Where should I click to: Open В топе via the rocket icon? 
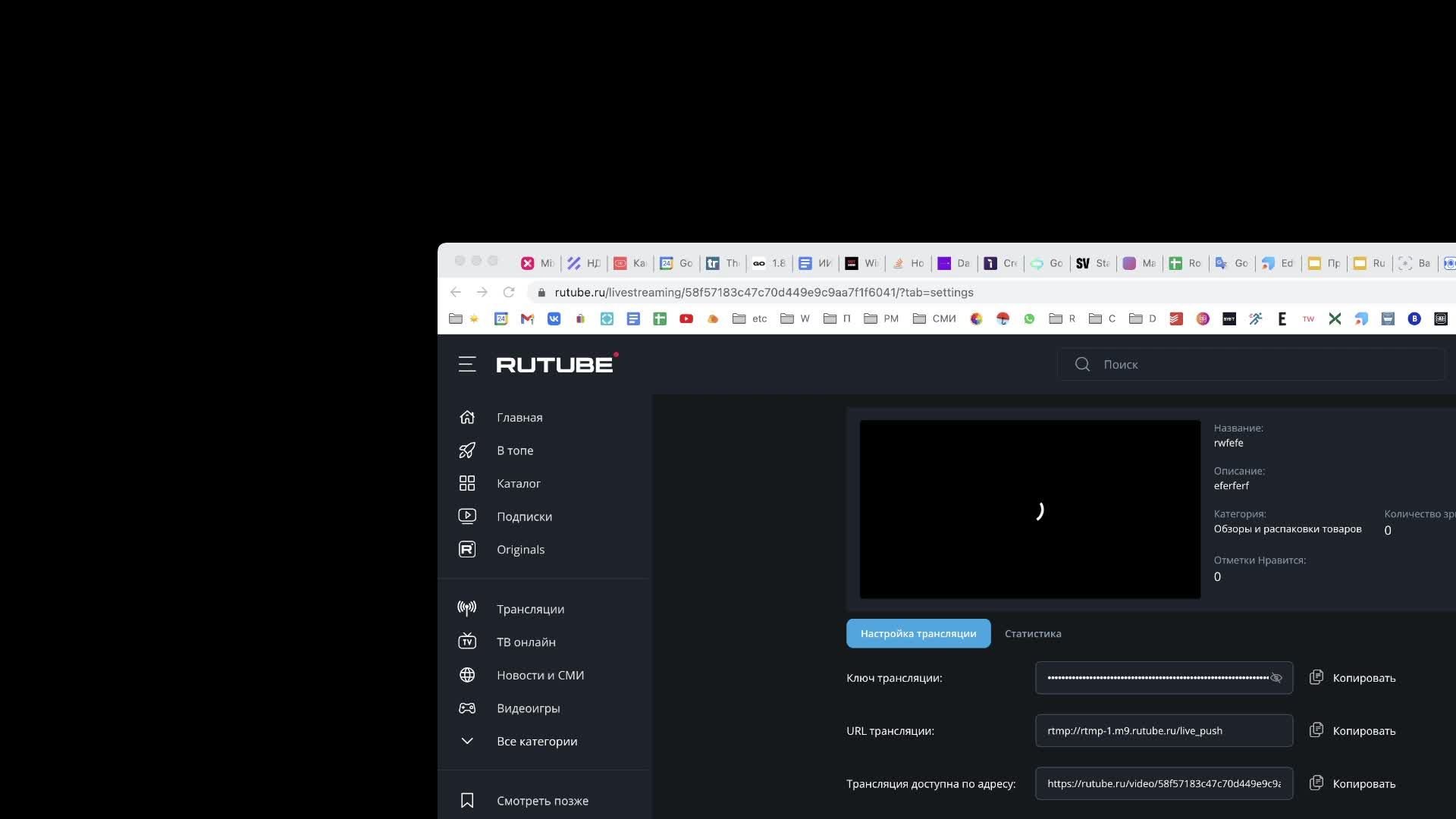click(467, 450)
